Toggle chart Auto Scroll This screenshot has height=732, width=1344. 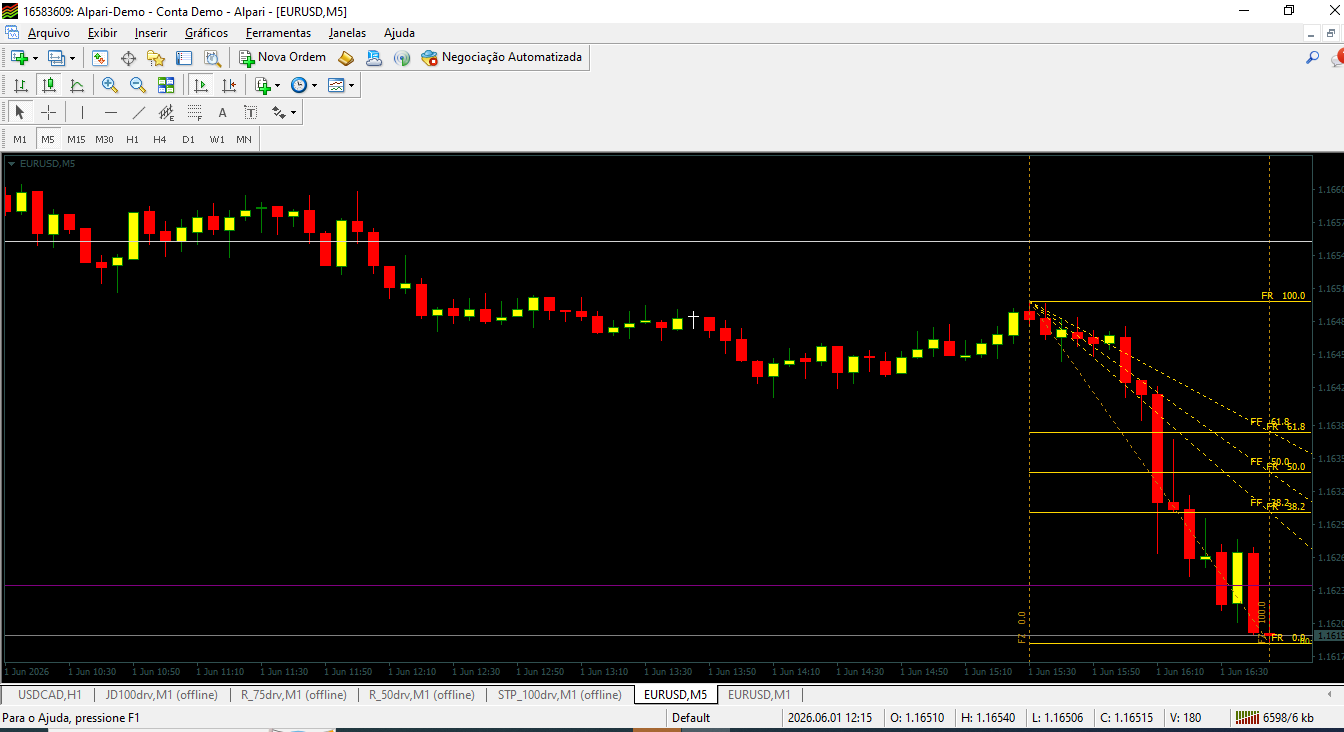tap(201, 85)
